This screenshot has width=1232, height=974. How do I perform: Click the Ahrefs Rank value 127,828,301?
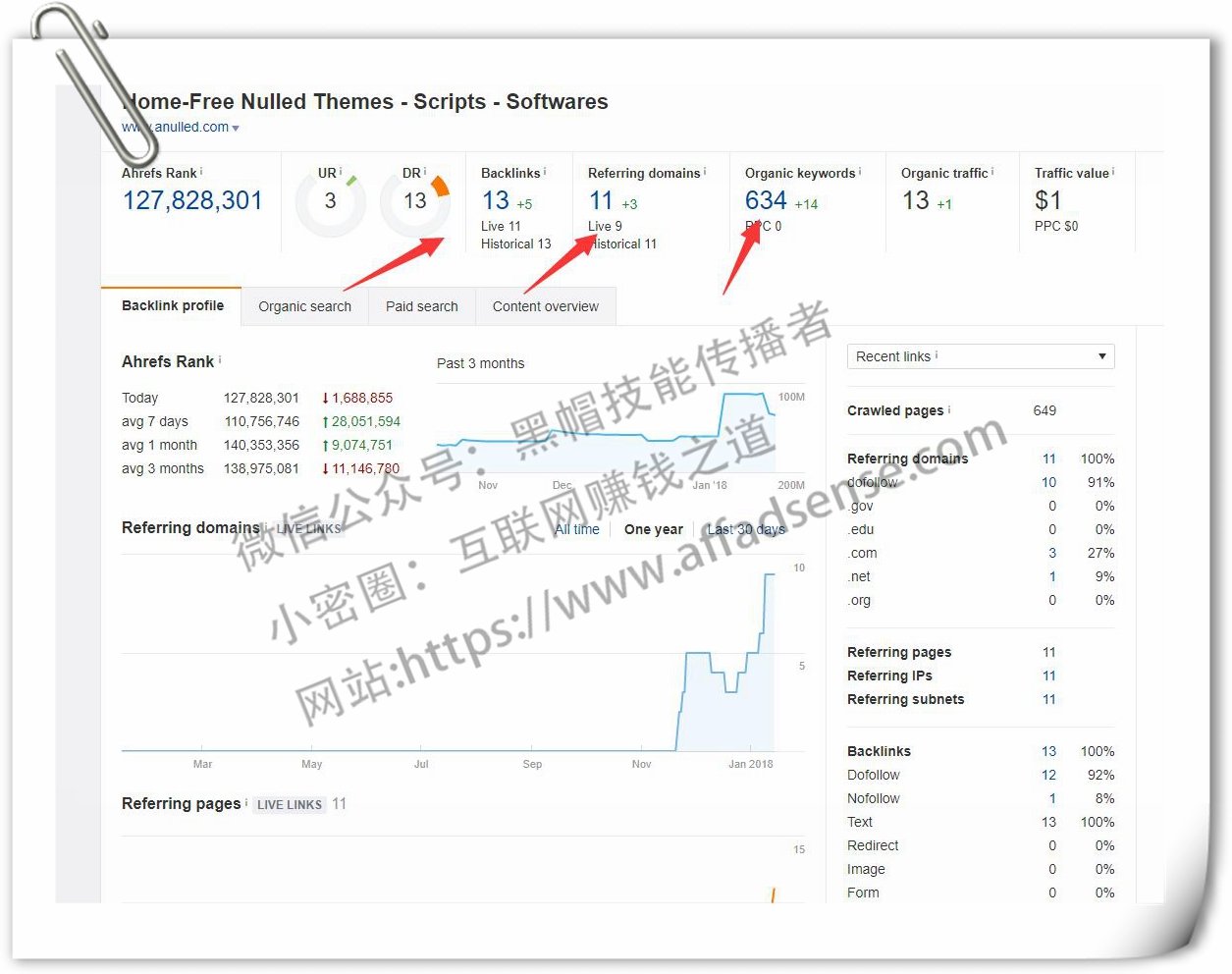pyautogui.click(x=192, y=200)
